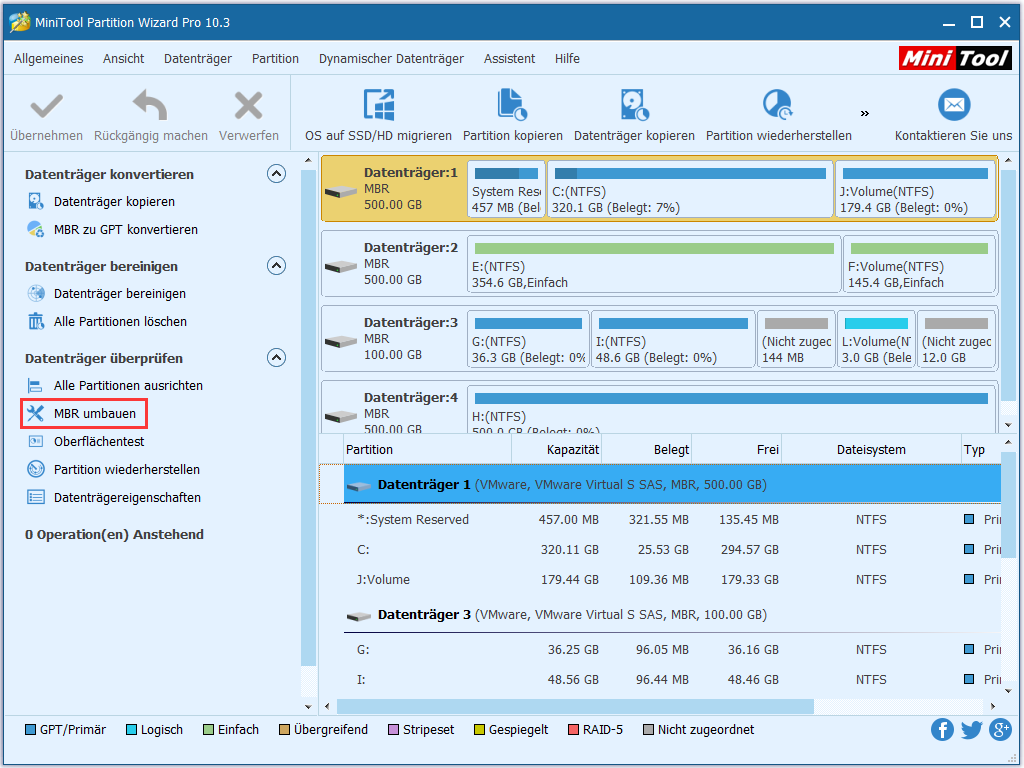Sort the list by Kapazität column header
The height and width of the screenshot is (768, 1024).
tap(556, 450)
